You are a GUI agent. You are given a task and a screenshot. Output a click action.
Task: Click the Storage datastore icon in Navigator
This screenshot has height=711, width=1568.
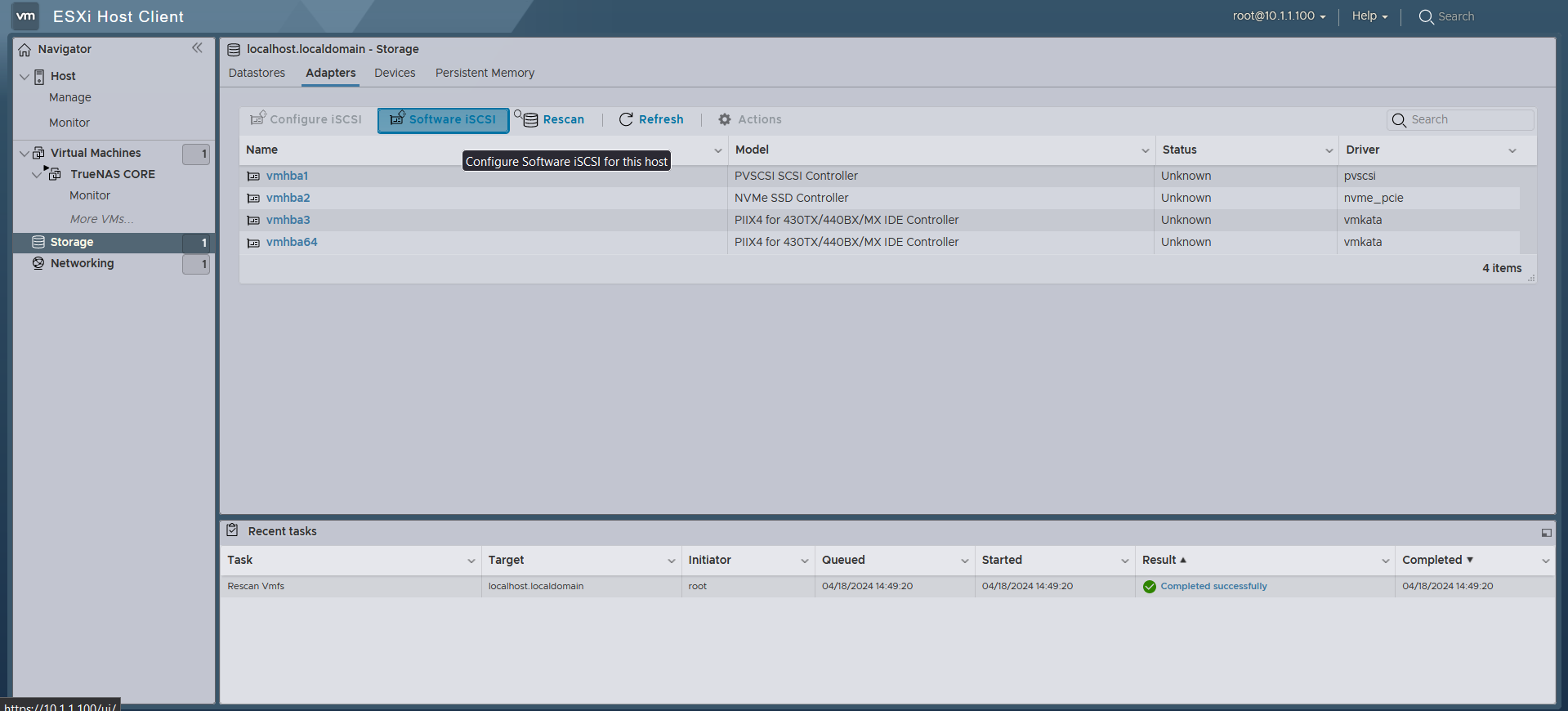(x=38, y=242)
